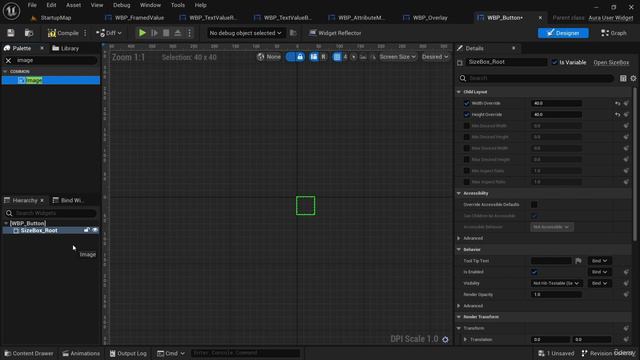Image resolution: width=640 pixels, height=360 pixels.
Task: Enable the Min Desired Width checkbox
Action: point(467,126)
